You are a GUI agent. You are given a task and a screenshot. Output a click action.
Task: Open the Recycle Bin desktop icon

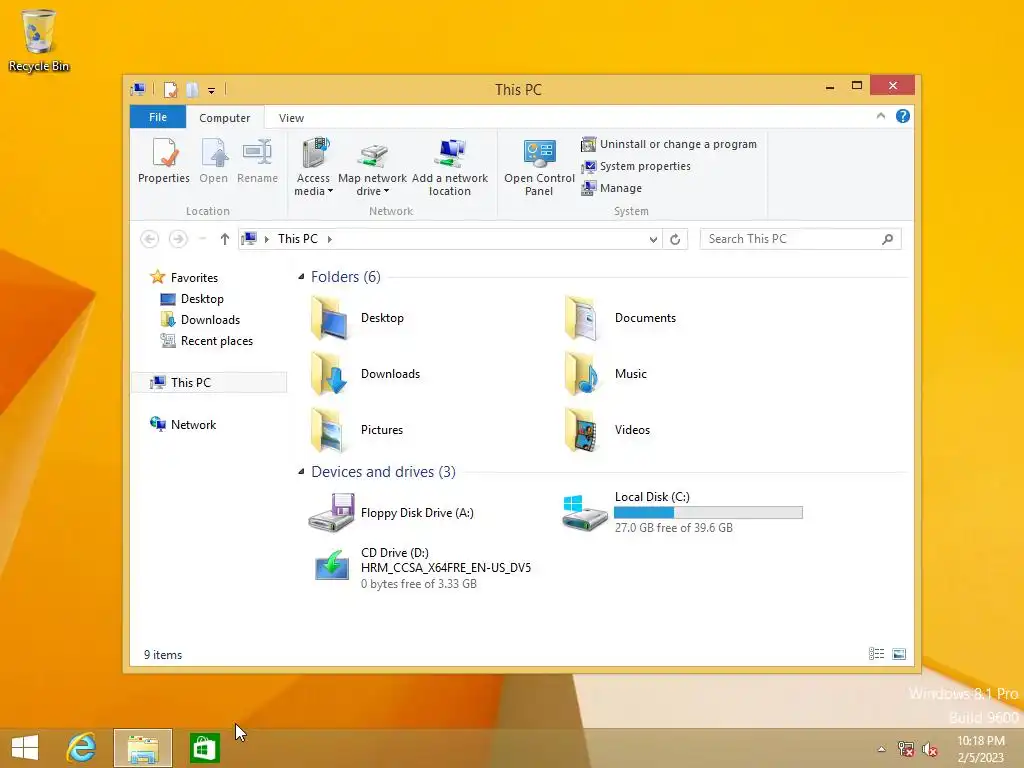[39, 40]
